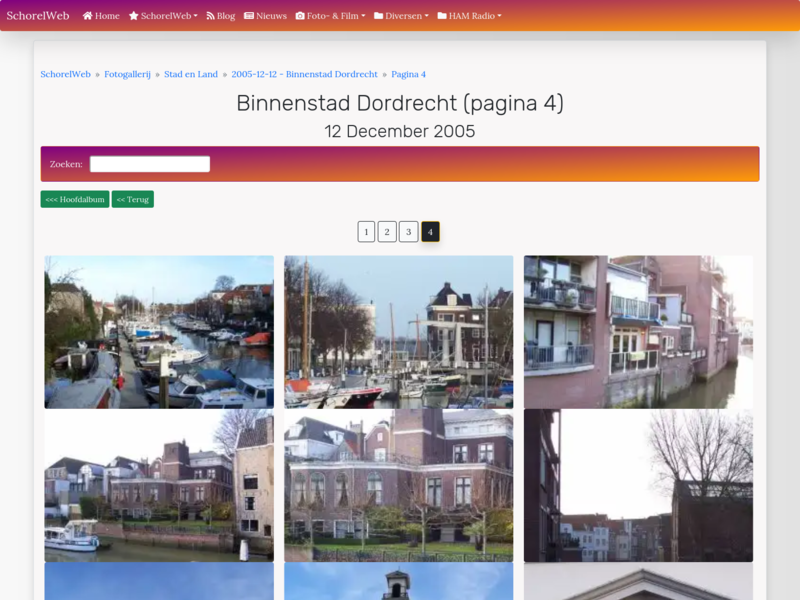This screenshot has height=600, width=800.
Task: Click the folder icon beside Diversen
Action: click(379, 16)
